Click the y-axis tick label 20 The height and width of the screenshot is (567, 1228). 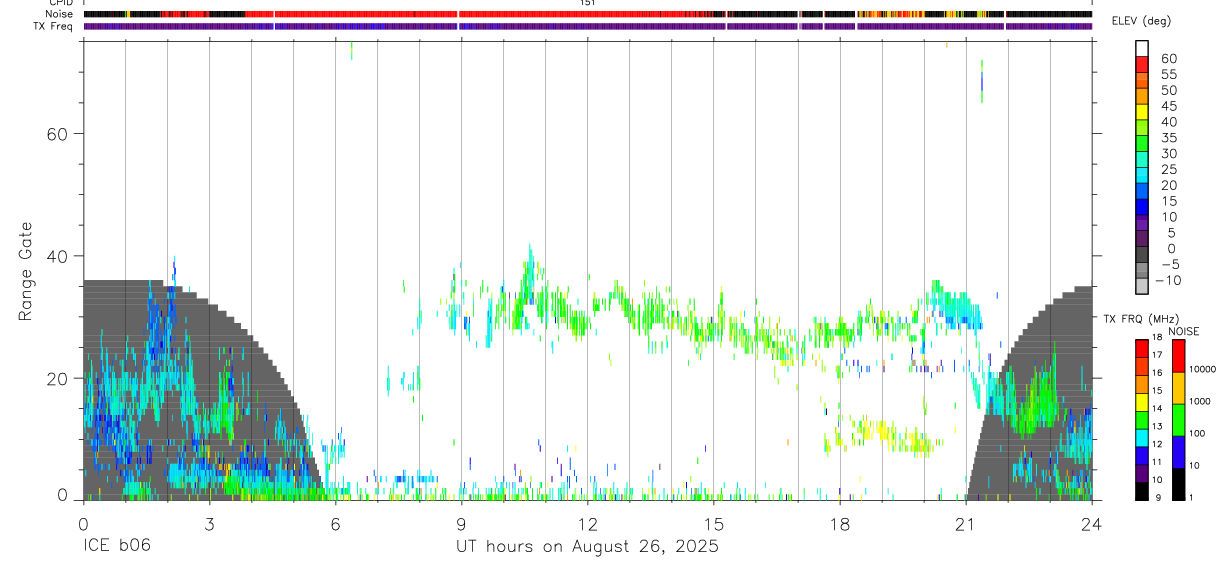tap(58, 378)
